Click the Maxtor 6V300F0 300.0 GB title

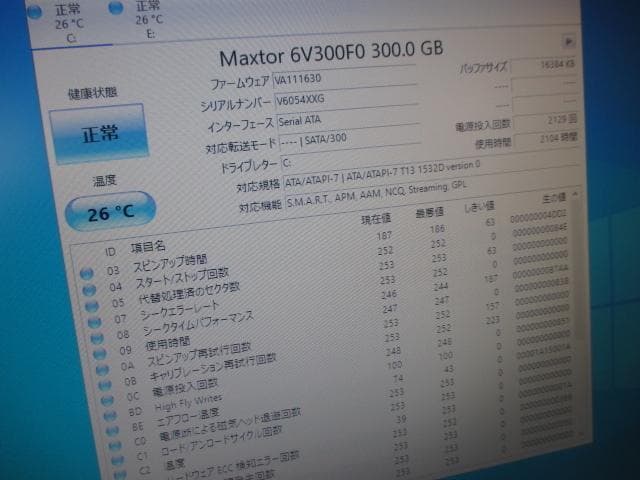(x=331, y=53)
